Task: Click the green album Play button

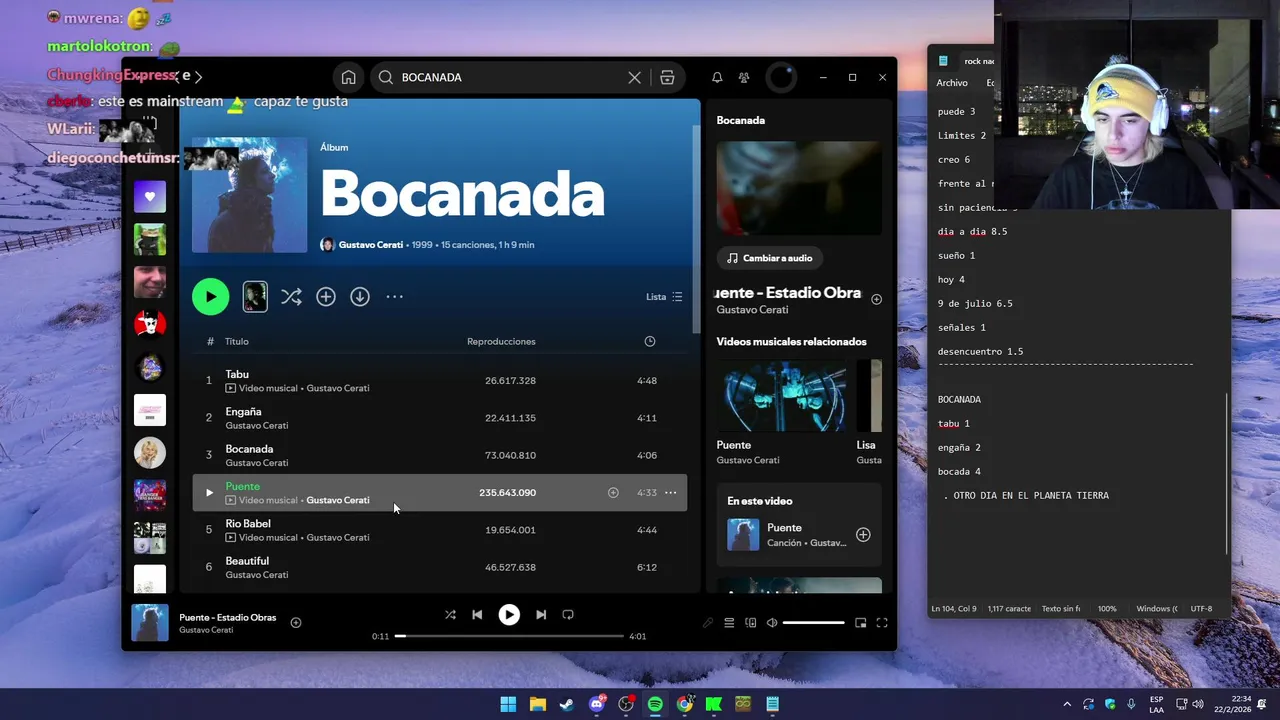Action: (x=210, y=296)
